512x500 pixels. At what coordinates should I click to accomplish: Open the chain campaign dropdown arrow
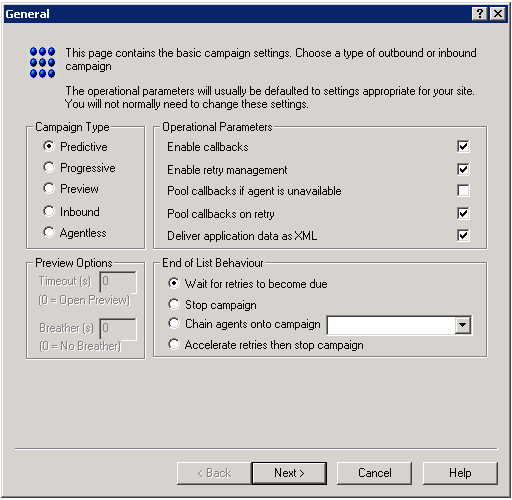tap(463, 325)
